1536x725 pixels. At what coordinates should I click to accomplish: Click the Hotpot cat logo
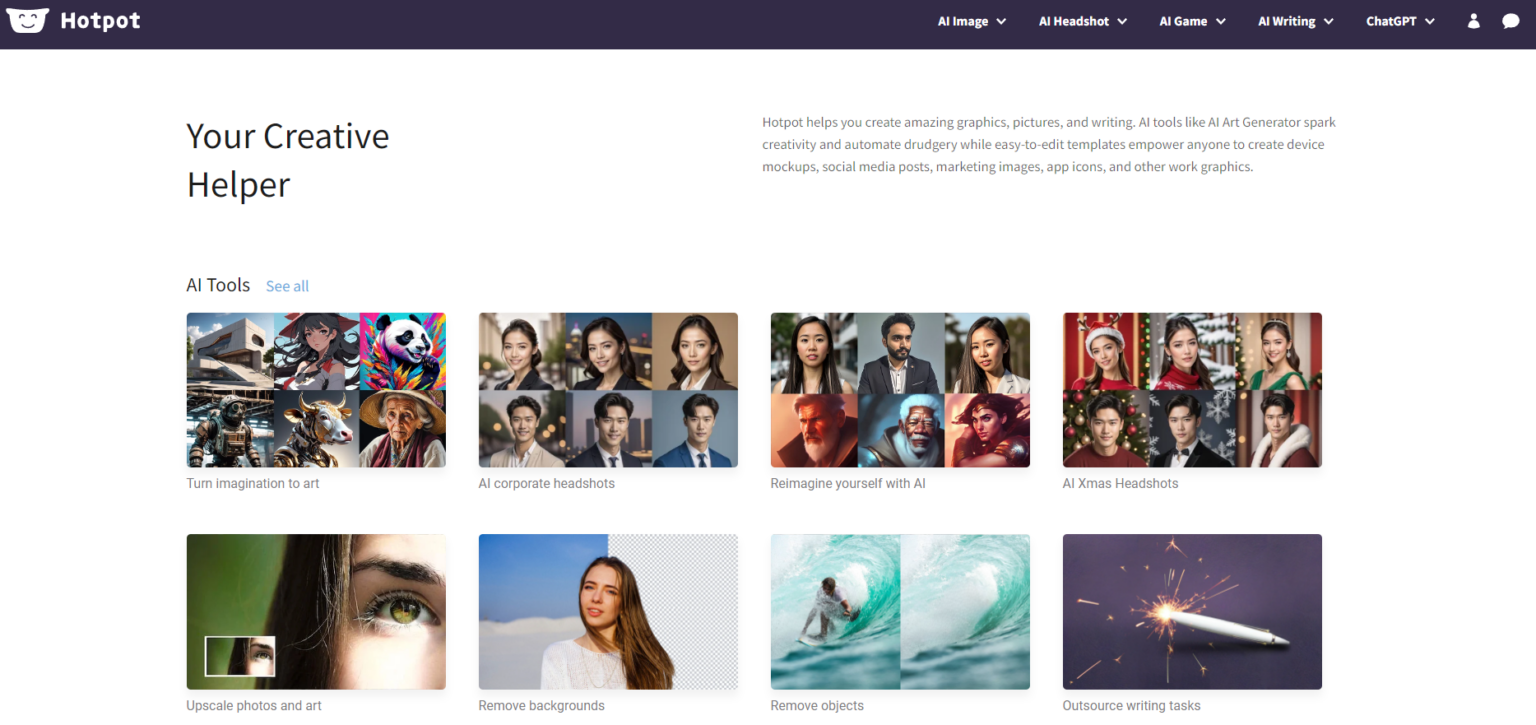coord(27,20)
